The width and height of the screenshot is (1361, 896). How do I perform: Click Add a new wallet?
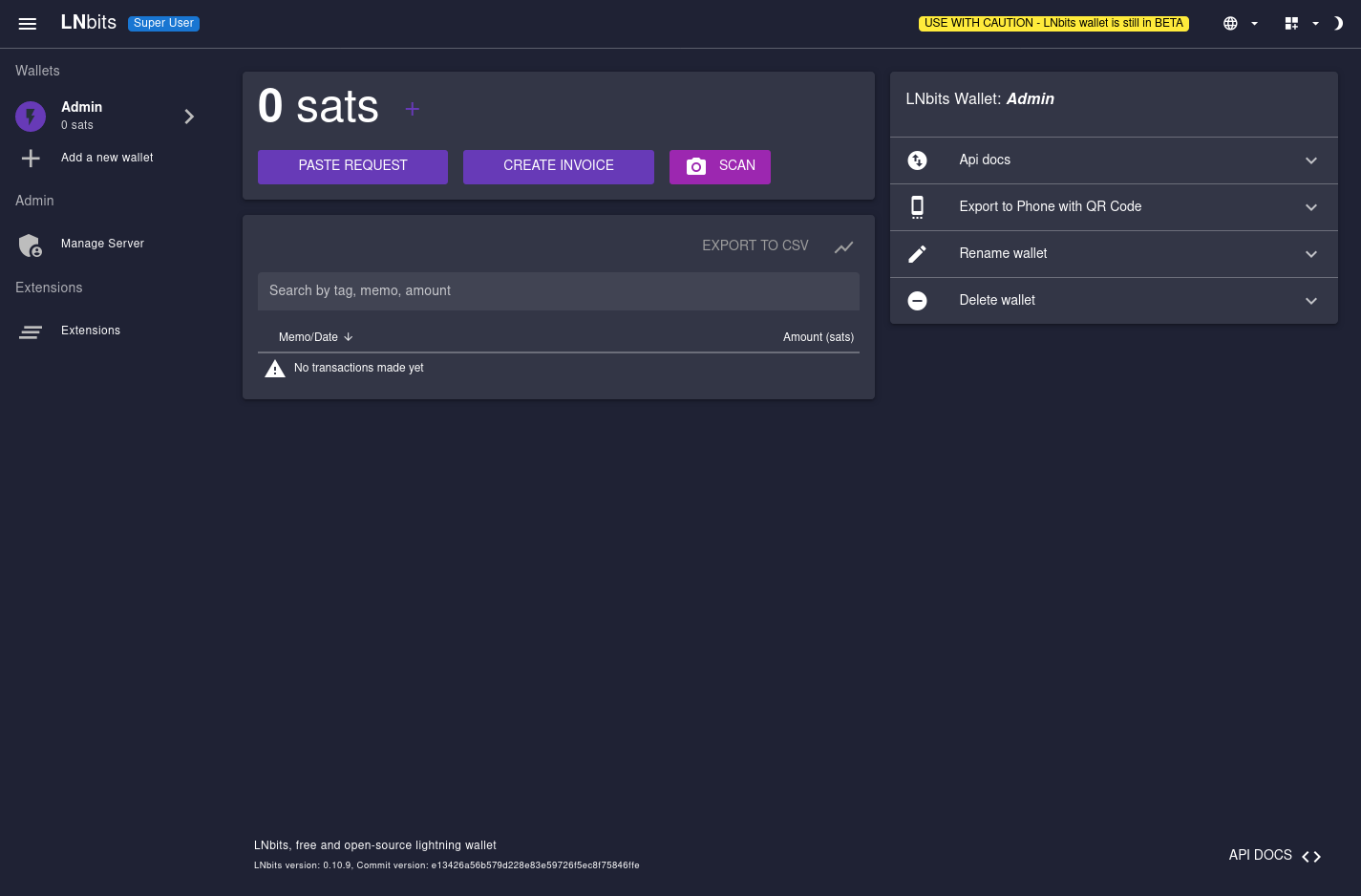coord(107,158)
